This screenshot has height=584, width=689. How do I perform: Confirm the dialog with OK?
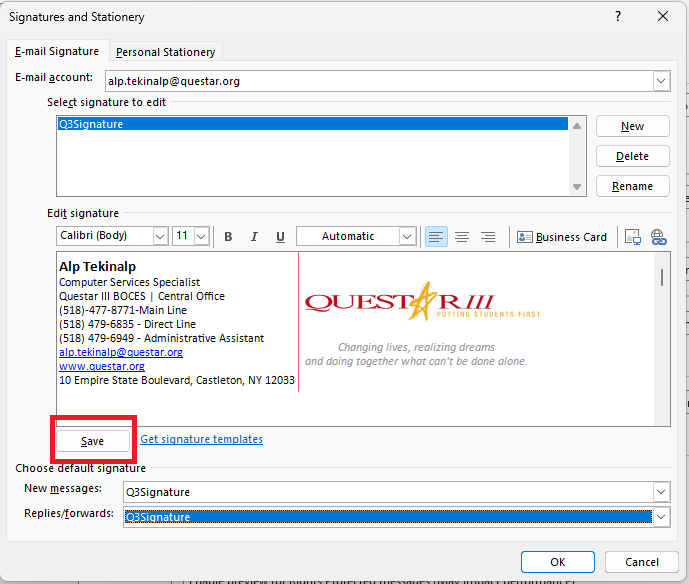pyautogui.click(x=558, y=562)
